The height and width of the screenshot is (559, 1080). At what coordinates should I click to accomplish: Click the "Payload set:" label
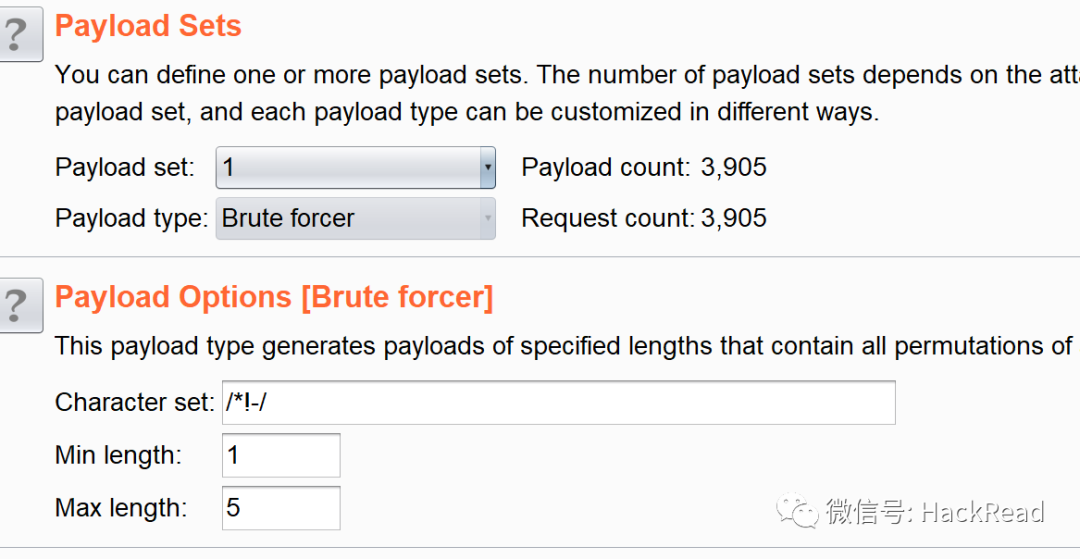tap(125, 167)
